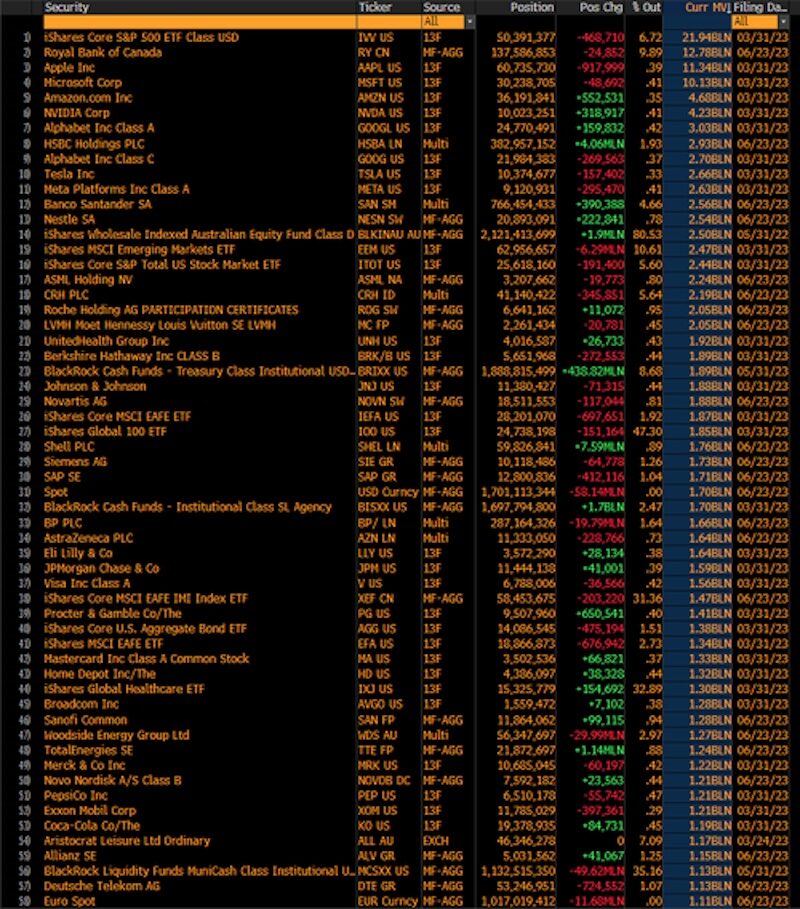Open Apple Inc security
The width and height of the screenshot is (800, 909).
pos(69,67)
